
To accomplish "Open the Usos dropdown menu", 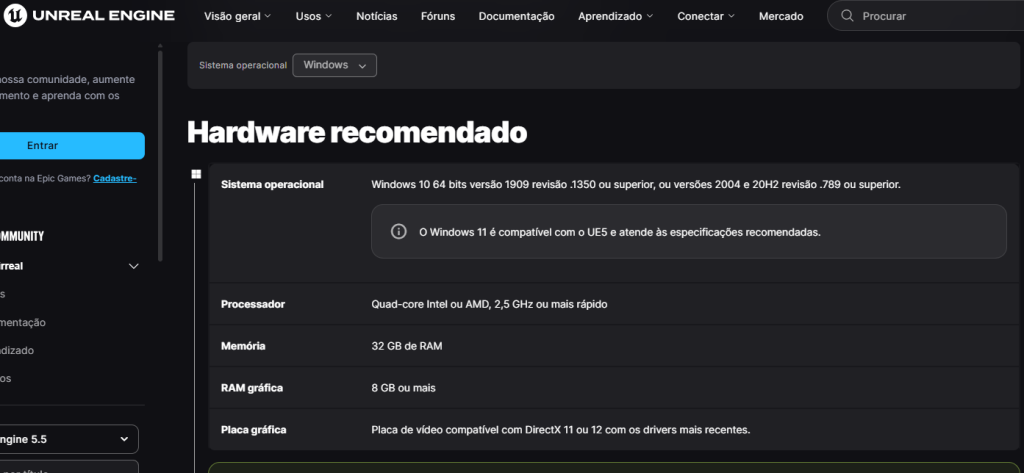I will (x=313, y=16).
